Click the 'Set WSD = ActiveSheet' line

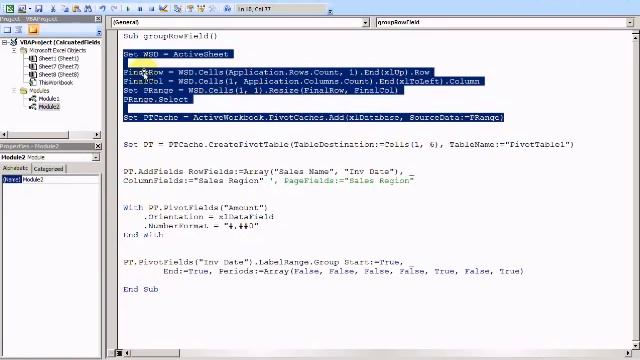pyautogui.click(x=176, y=54)
